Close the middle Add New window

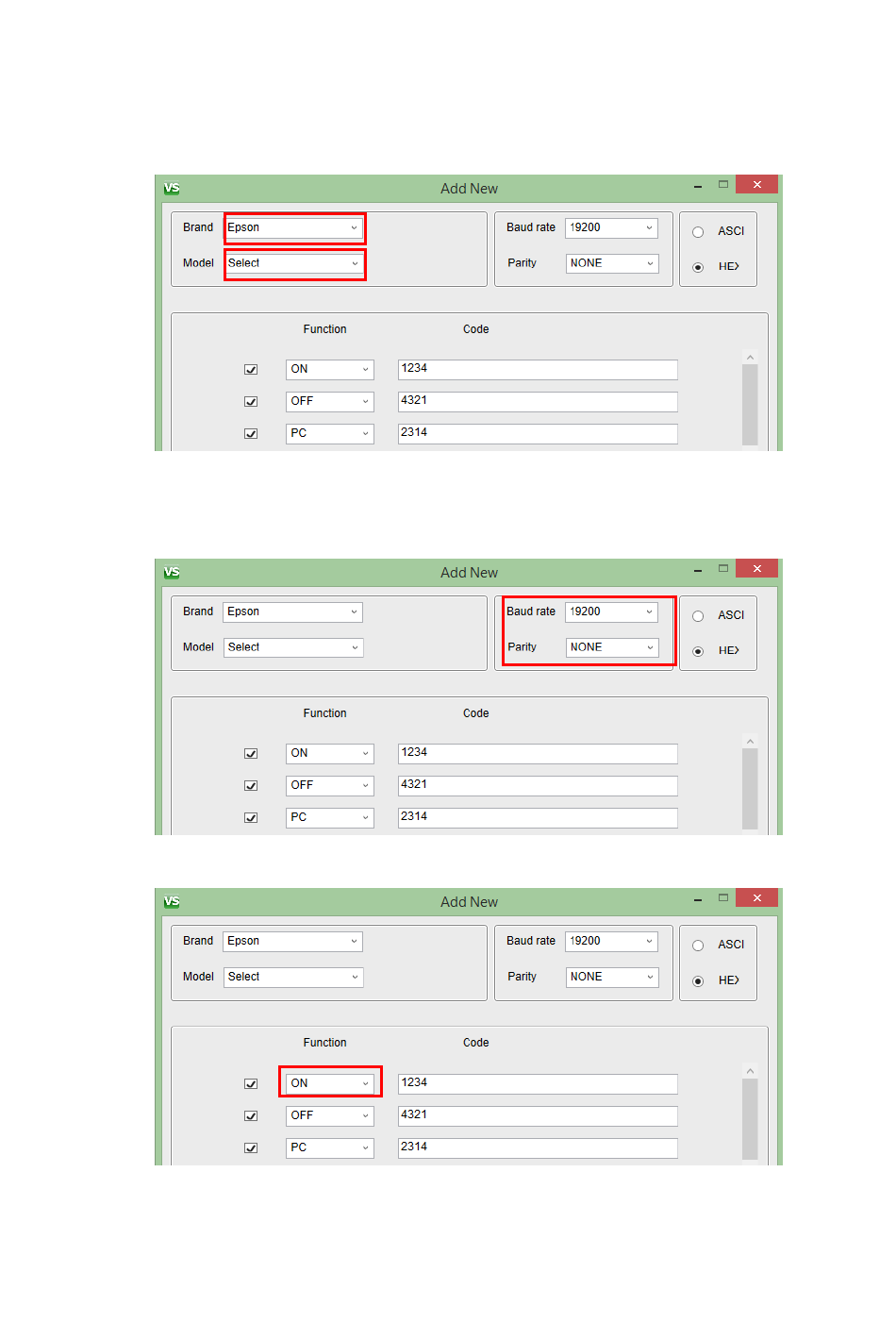click(757, 568)
